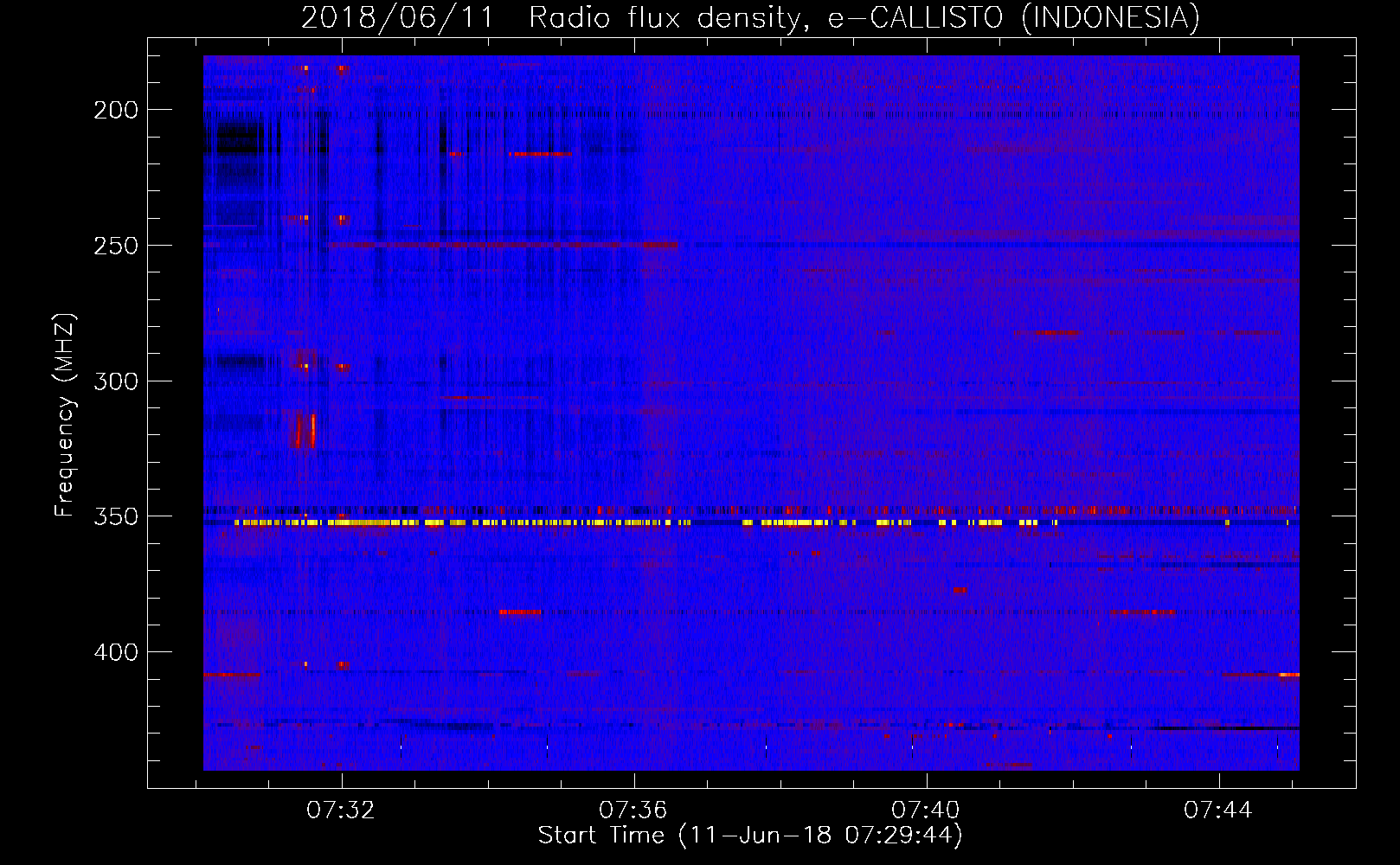1400x865 pixels.
Task: Click the 400 frequency axis label
Action: pyautogui.click(x=116, y=652)
